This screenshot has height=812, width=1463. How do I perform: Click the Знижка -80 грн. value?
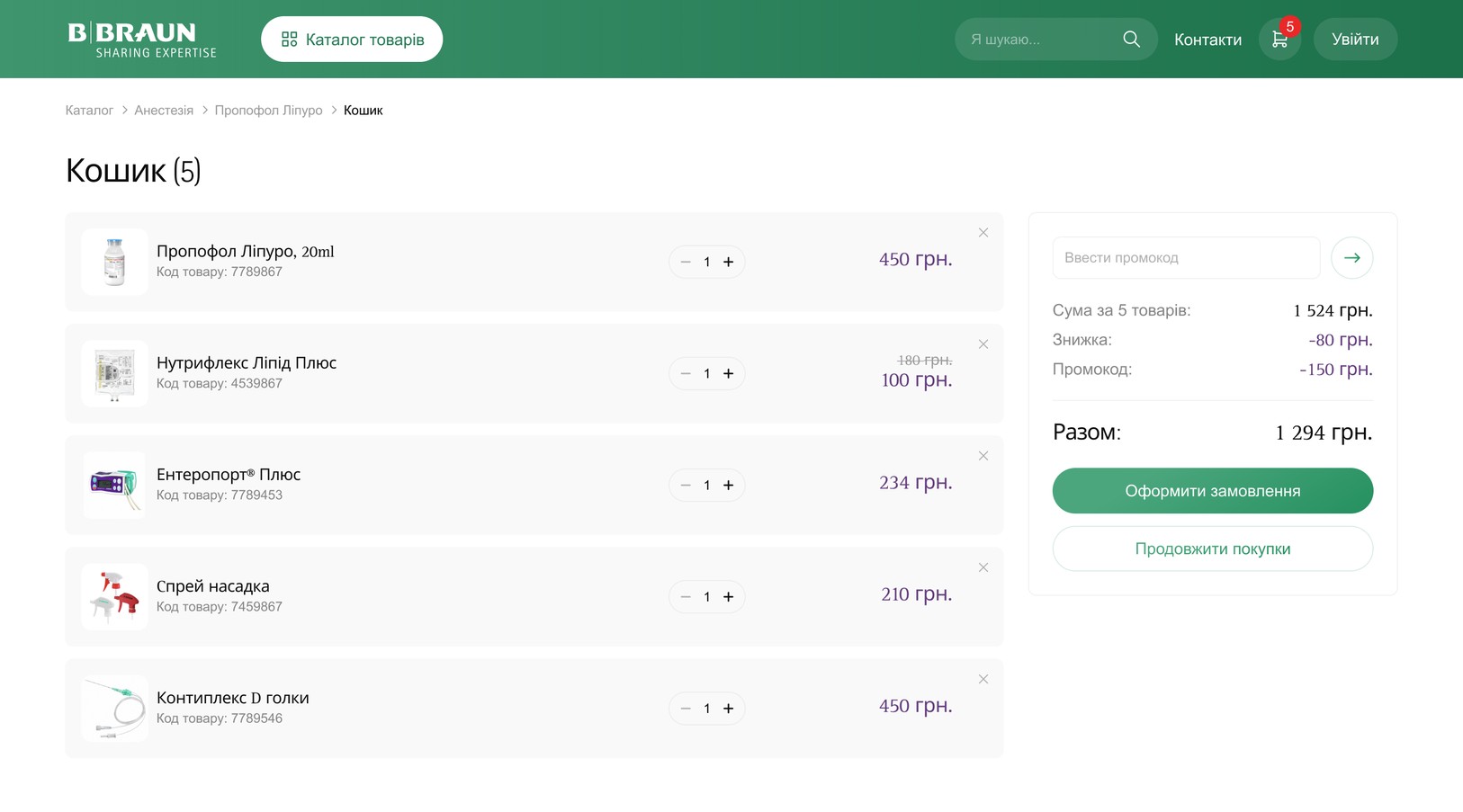click(x=1341, y=340)
